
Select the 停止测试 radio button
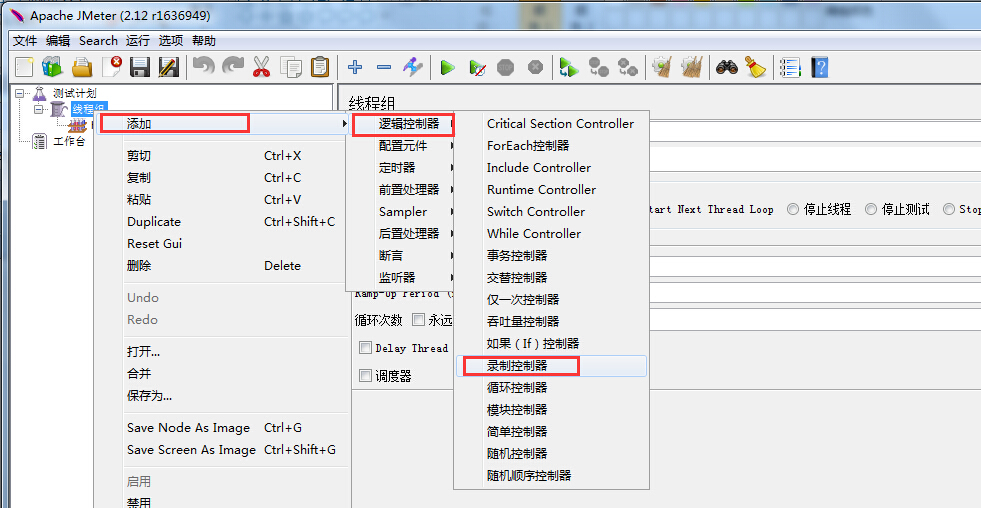[x=871, y=209]
